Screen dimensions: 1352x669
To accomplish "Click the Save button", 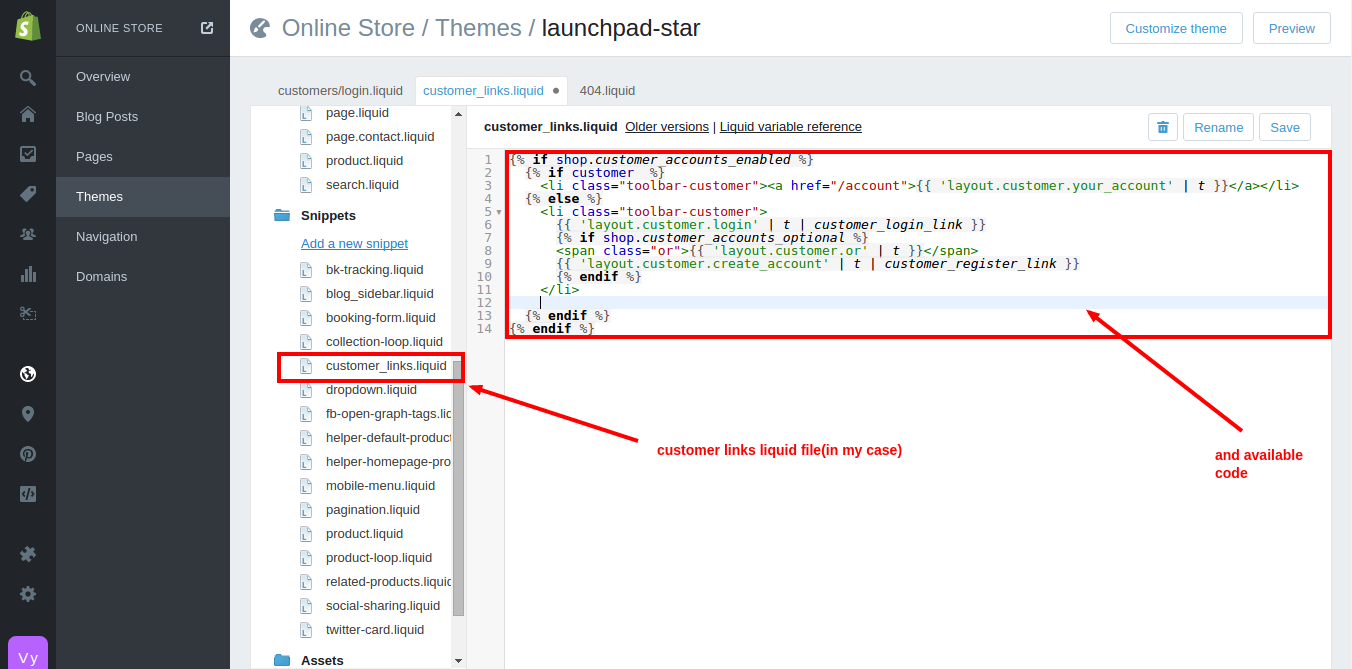I will (x=1284, y=127).
